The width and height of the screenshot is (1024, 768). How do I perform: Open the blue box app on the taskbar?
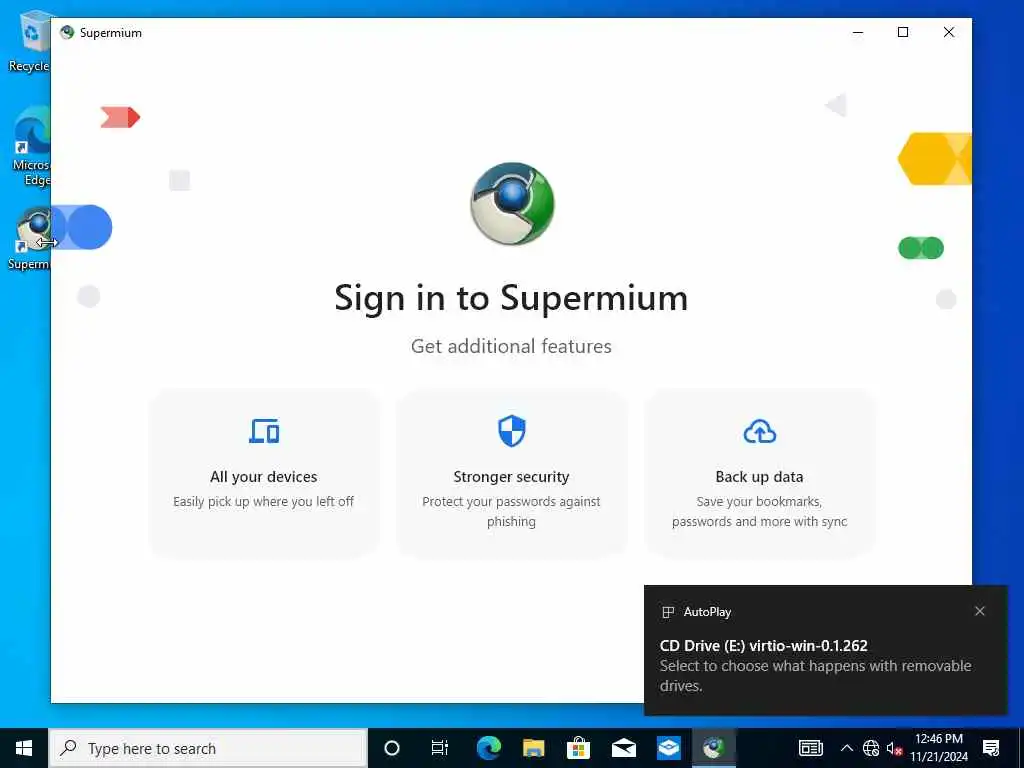coord(669,748)
